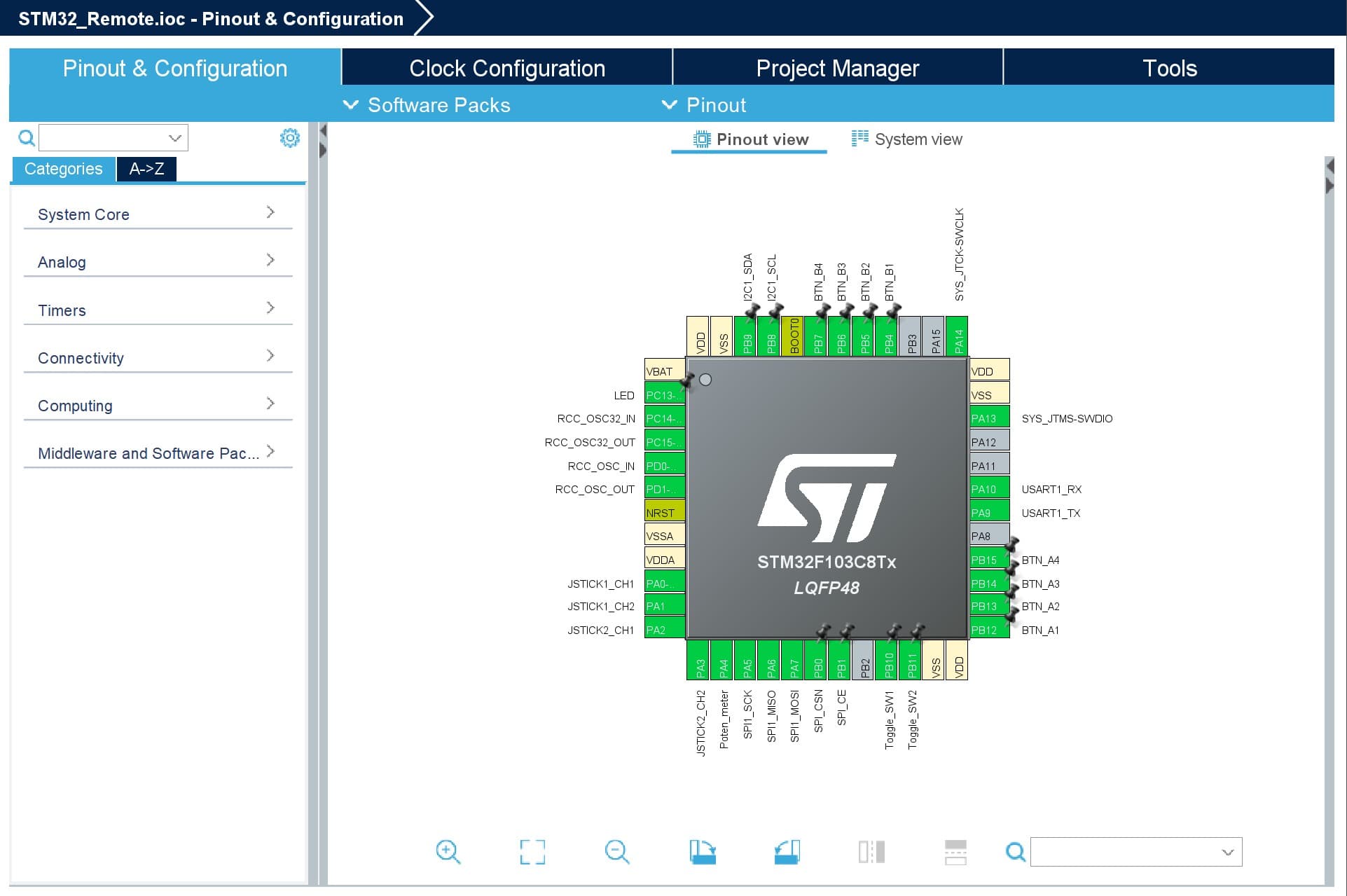This screenshot has width=1347, height=896.
Task: Switch to the Clock Configuration tab
Action: tap(507, 68)
